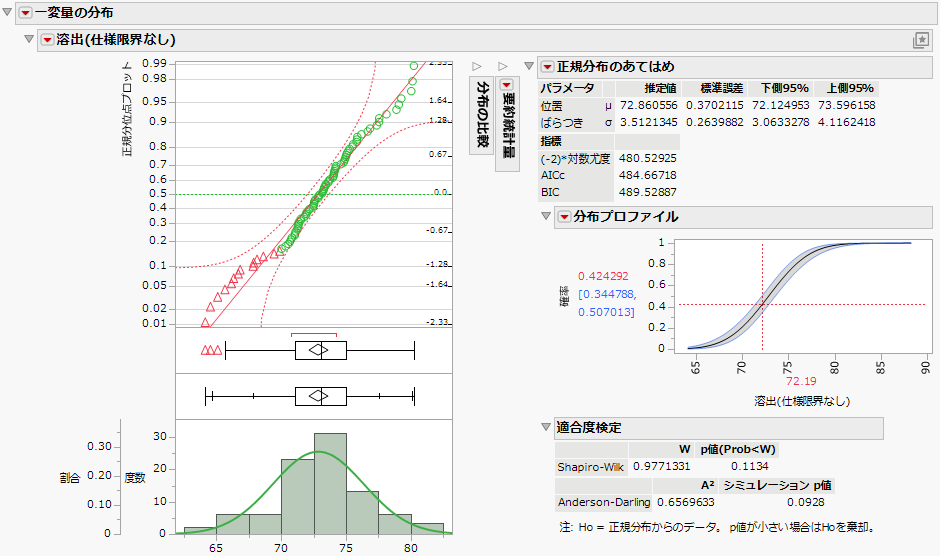Open red triangle menu for 一変量の分布
Viewport: 940px width, 556px height.
point(25,13)
